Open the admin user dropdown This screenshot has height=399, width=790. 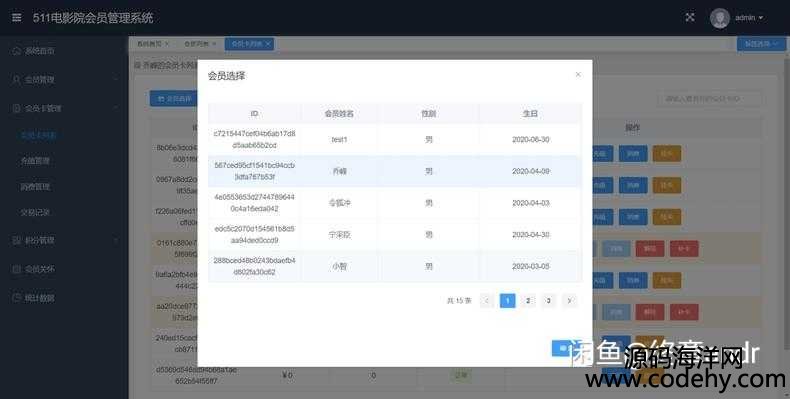tap(749, 18)
